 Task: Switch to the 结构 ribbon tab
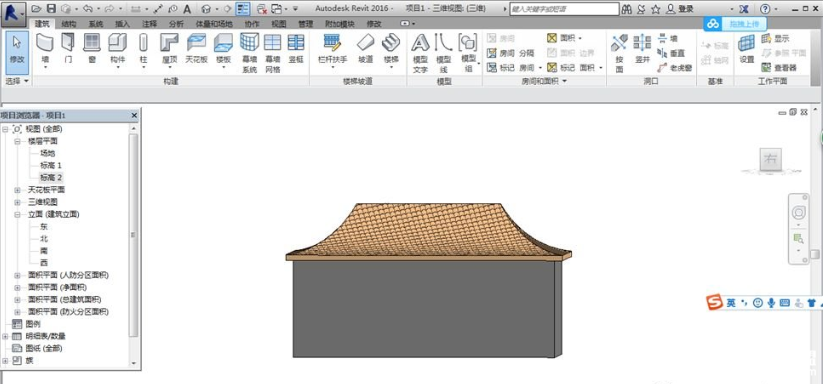69,24
